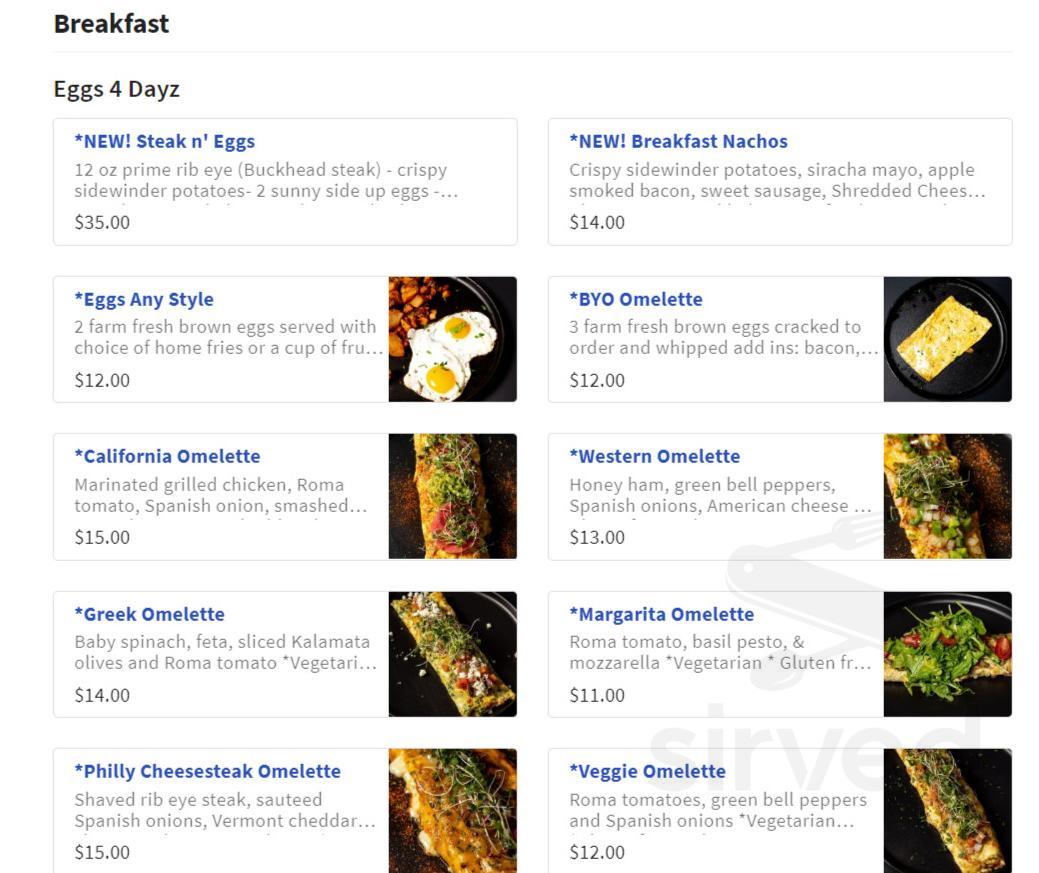Select the Philly Cheesesteak Omelette photo
Viewport: 1039px width, 873px height.
453,810
